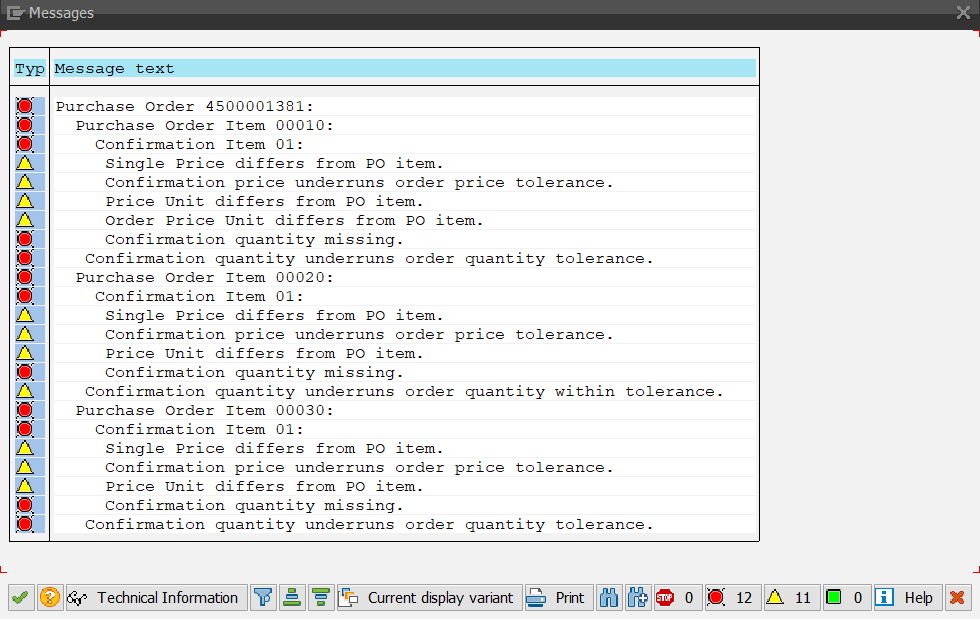Click the Find Next binoculars icon
This screenshot has width=980, height=619.
tap(638, 598)
